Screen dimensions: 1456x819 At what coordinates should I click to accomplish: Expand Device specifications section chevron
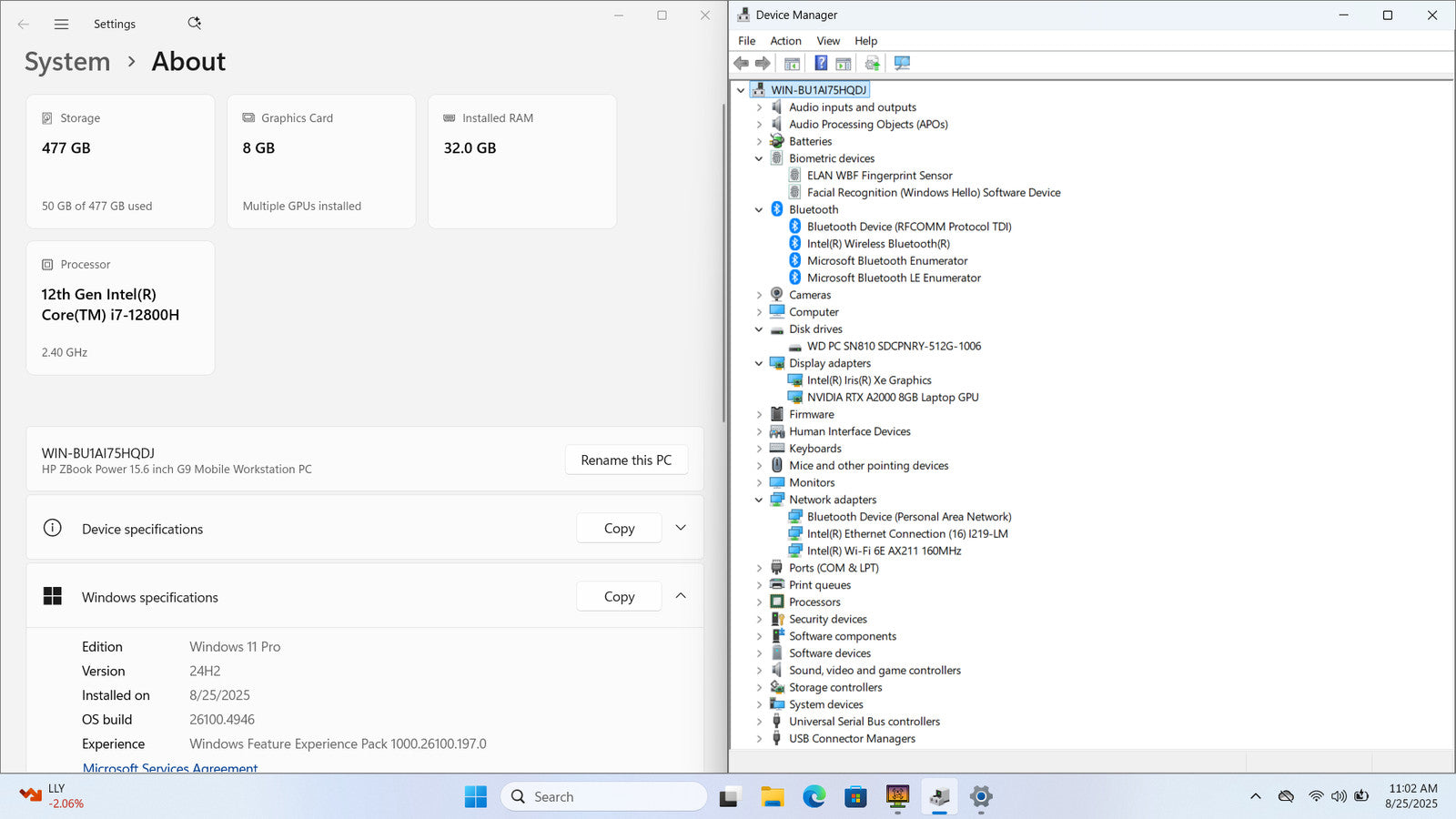681,528
